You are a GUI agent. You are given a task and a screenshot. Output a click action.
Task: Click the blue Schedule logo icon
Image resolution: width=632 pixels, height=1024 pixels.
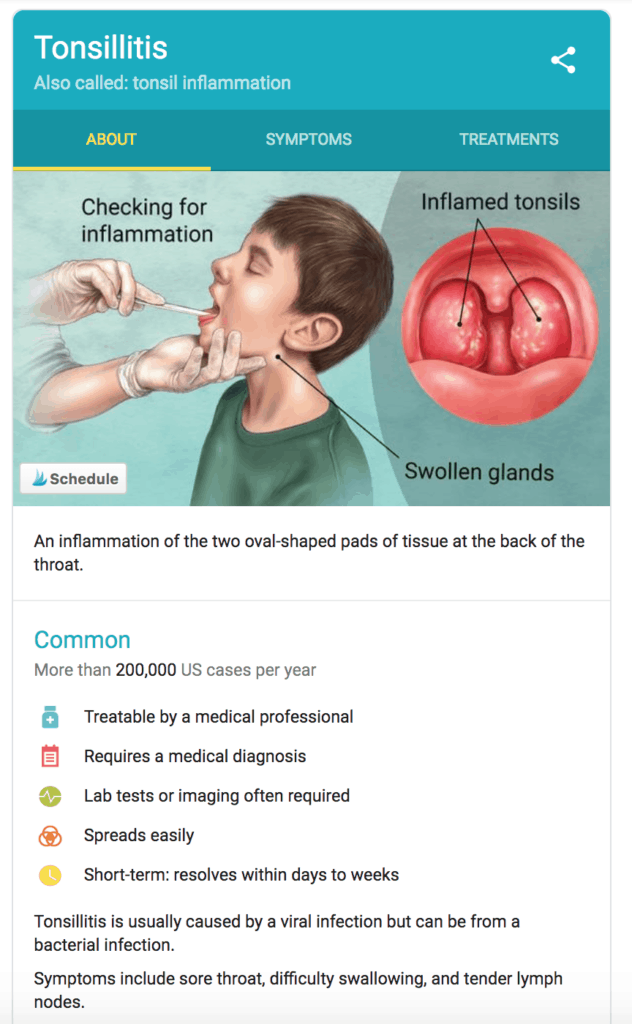(x=40, y=479)
